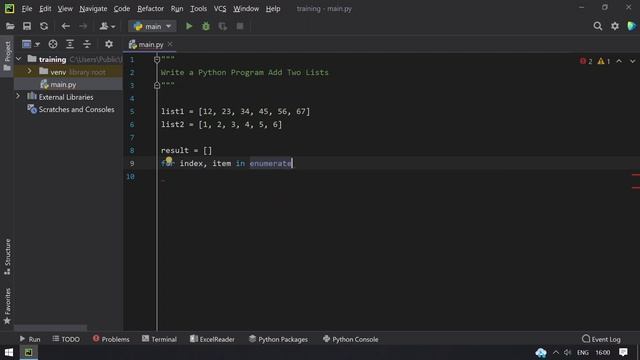Close the main.py editor tab
The height and width of the screenshot is (360, 640).
[x=170, y=44]
